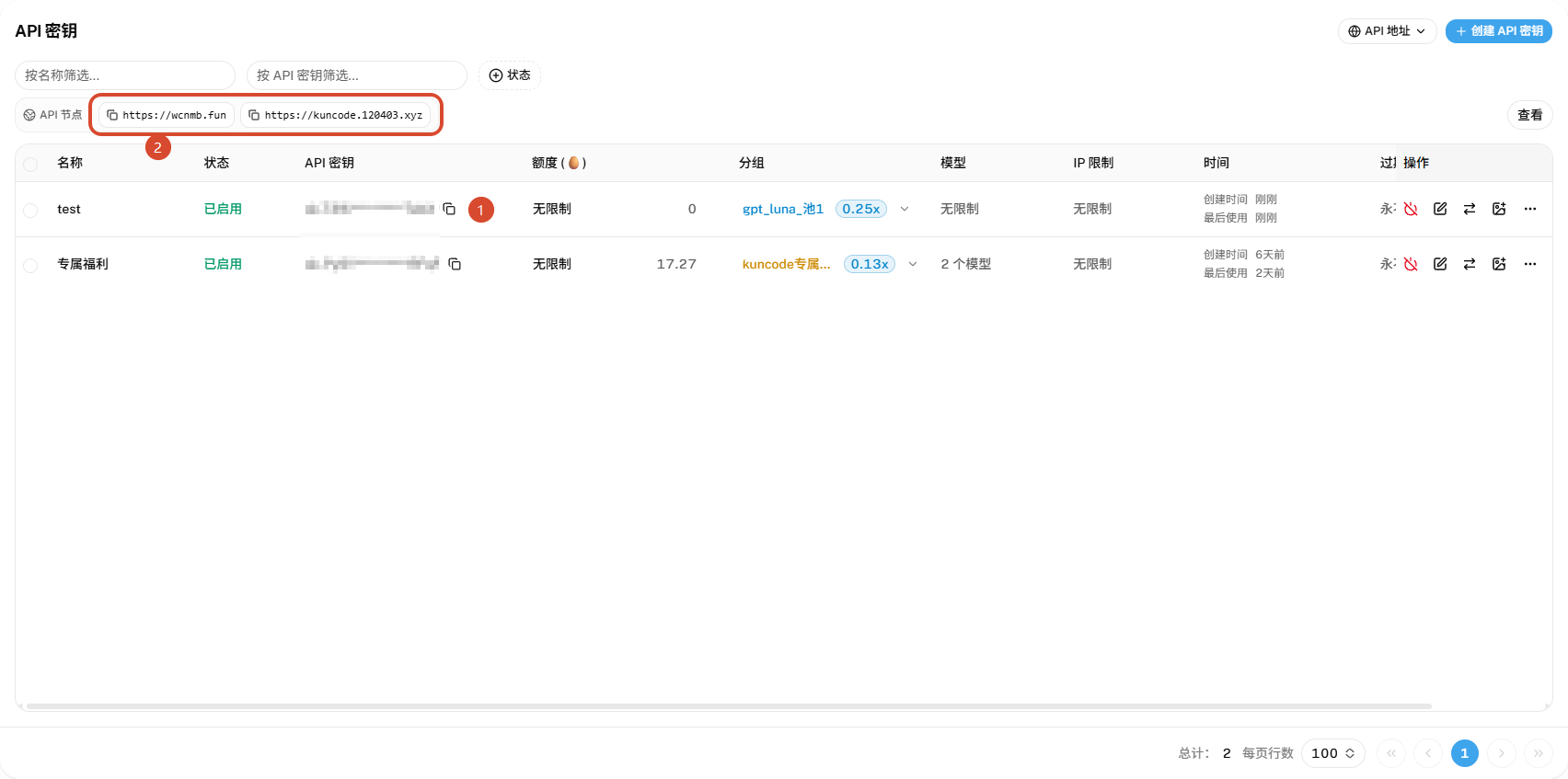This screenshot has width=1568, height=779.
Task: Click the gpt_luna_池1 group label
Action: pyautogui.click(x=783, y=209)
